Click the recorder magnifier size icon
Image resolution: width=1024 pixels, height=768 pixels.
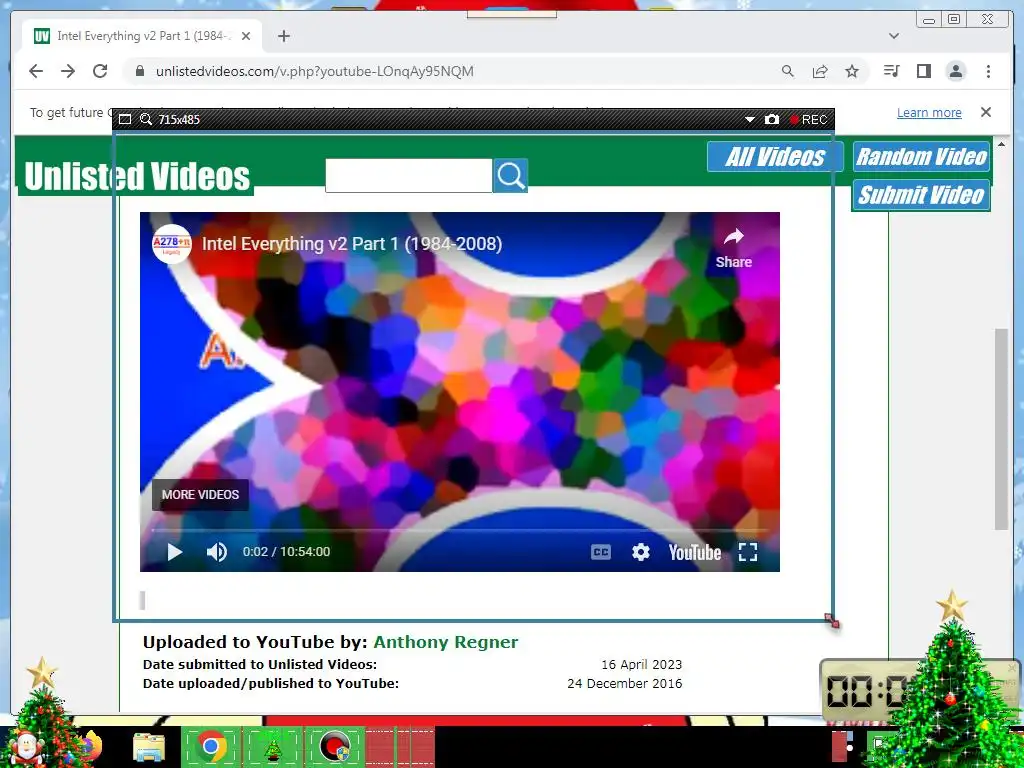[146, 120]
